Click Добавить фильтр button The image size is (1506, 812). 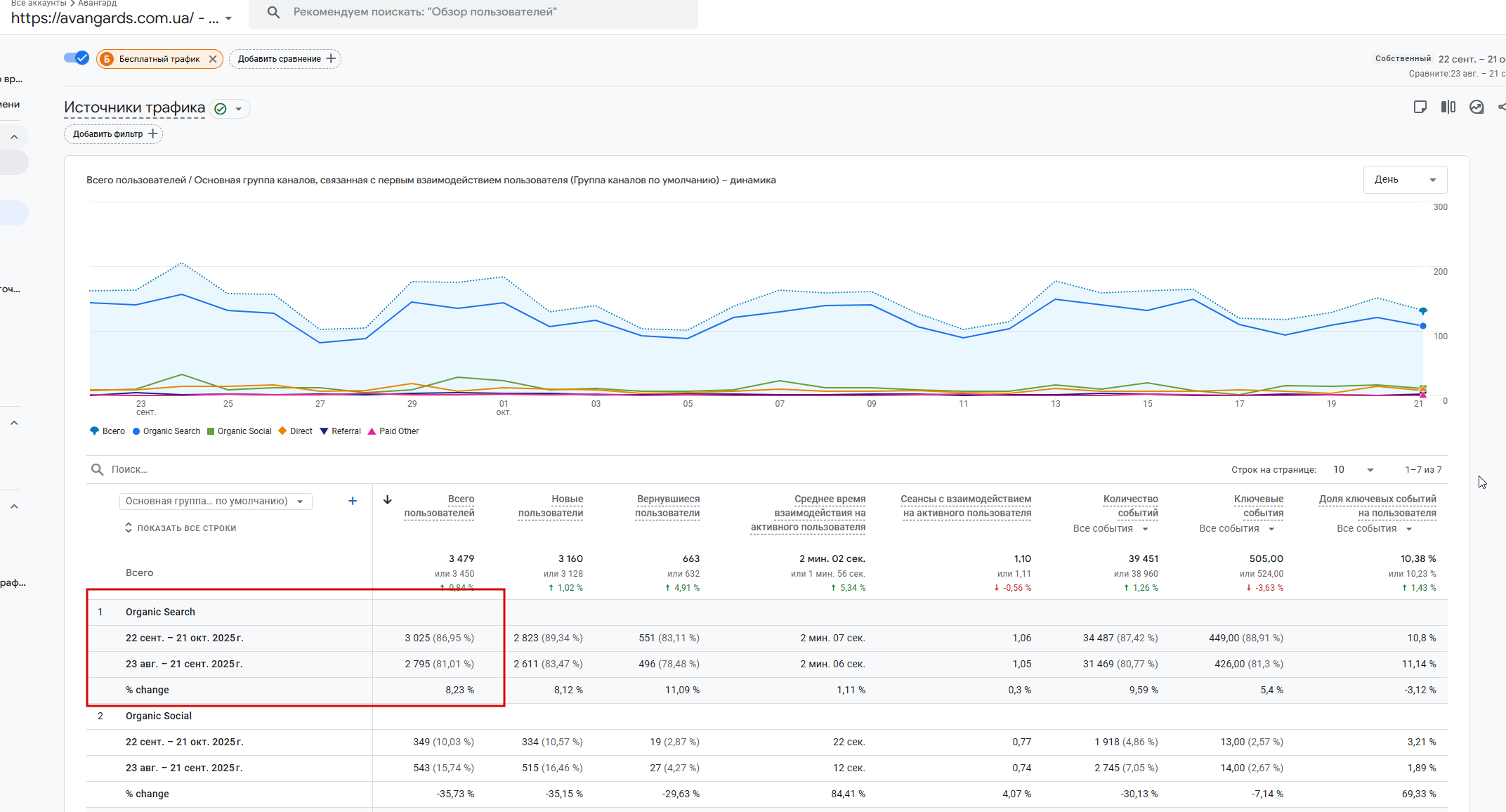pyautogui.click(x=114, y=134)
